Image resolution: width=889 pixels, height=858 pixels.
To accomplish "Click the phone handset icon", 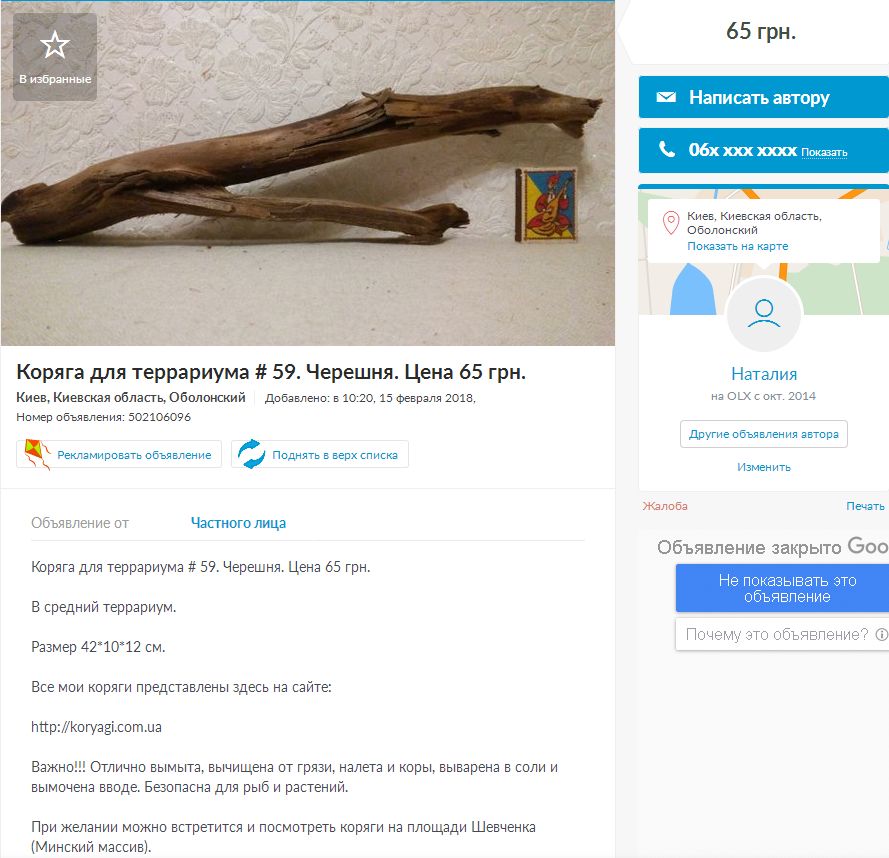I will (667, 149).
